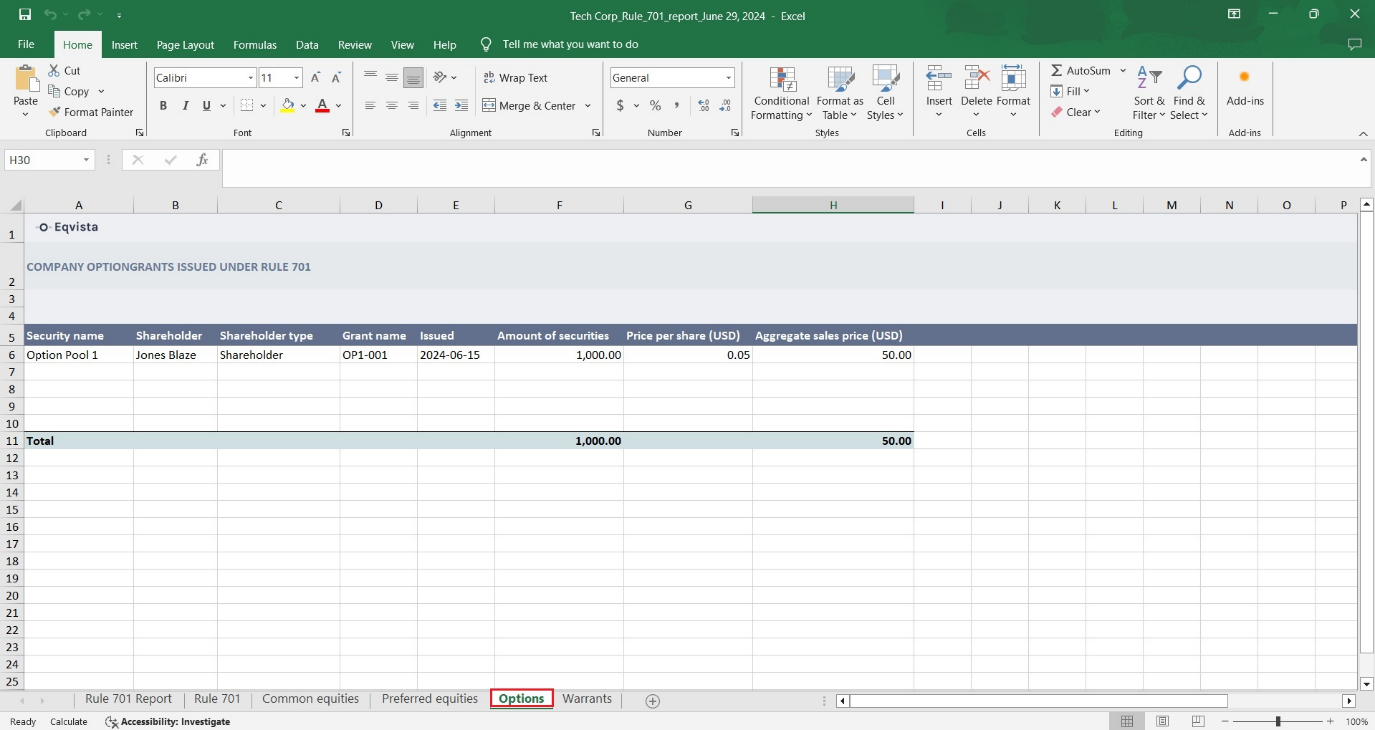Apply percent style formatting

[655, 105]
